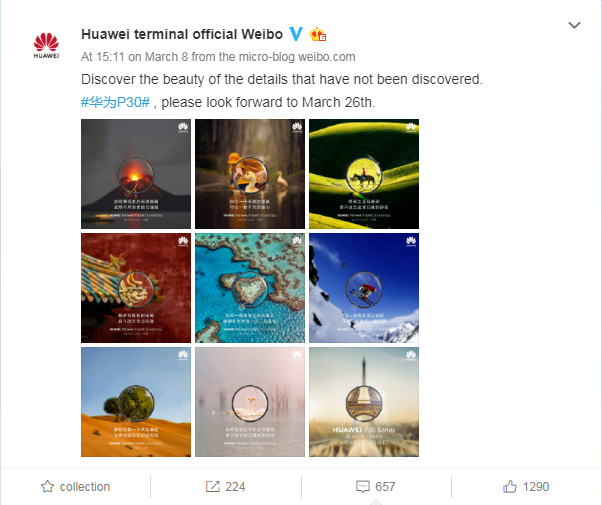The width and height of the screenshot is (602, 505).
Task: Open the swans heart thumbnail
Action: pos(250,402)
